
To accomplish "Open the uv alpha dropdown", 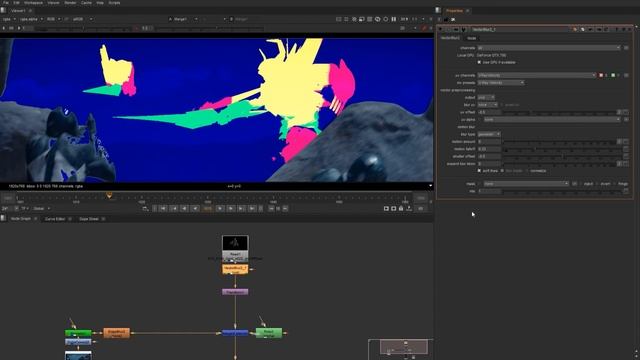I will (552, 119).
